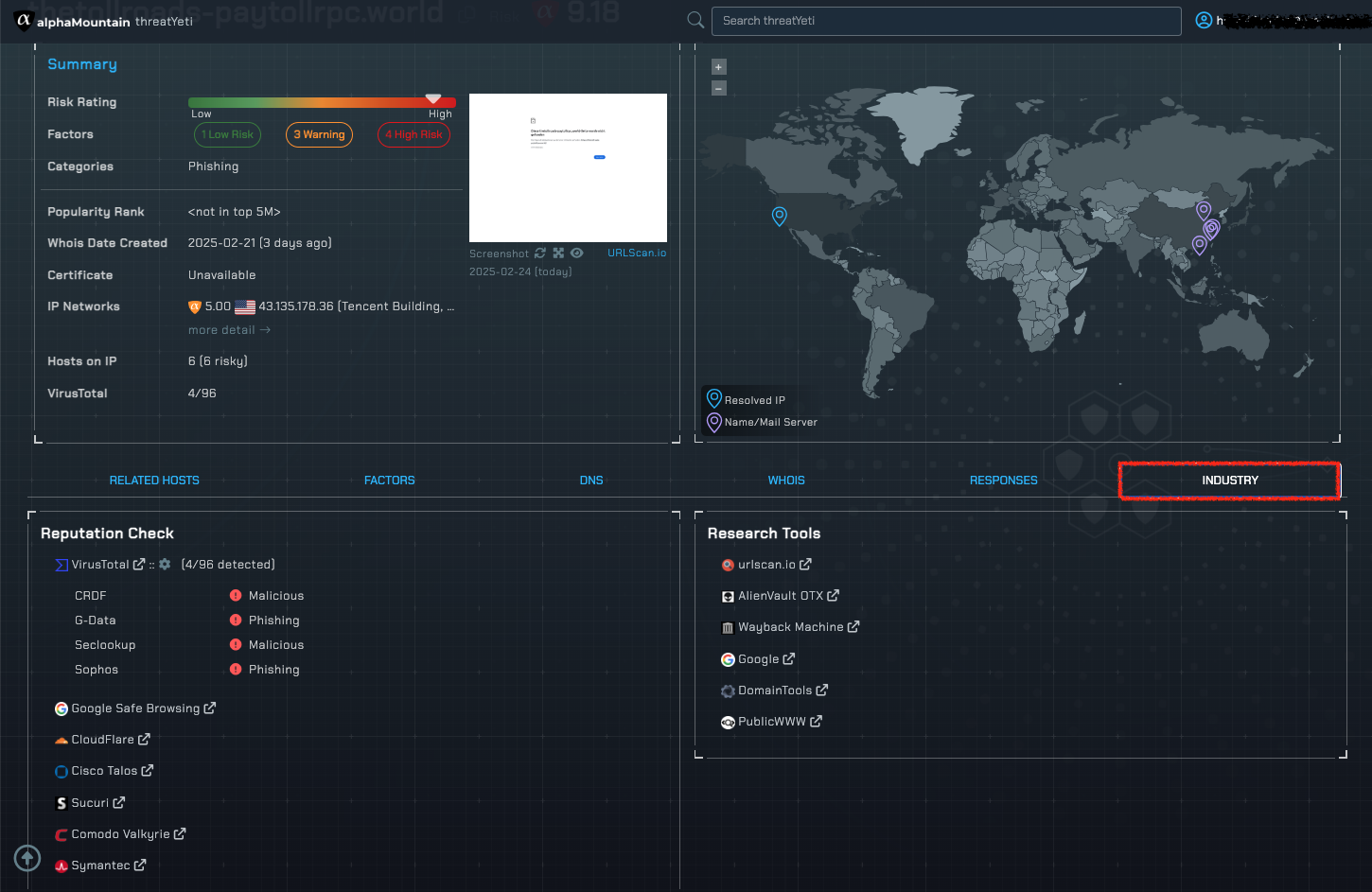1372x892 pixels.
Task: Click the AlienVault OTX alien icon
Action: (x=728, y=596)
